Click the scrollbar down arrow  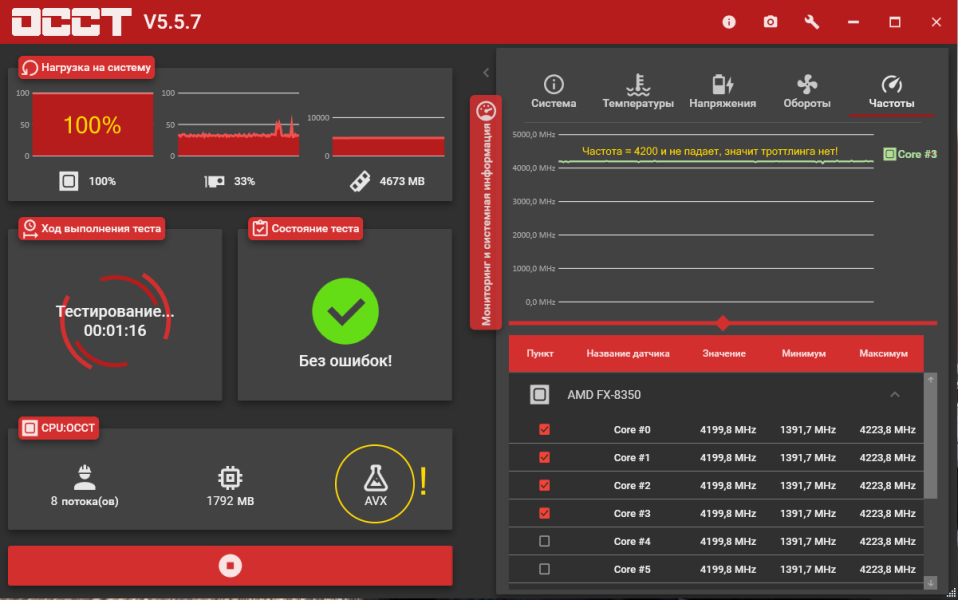click(930, 583)
